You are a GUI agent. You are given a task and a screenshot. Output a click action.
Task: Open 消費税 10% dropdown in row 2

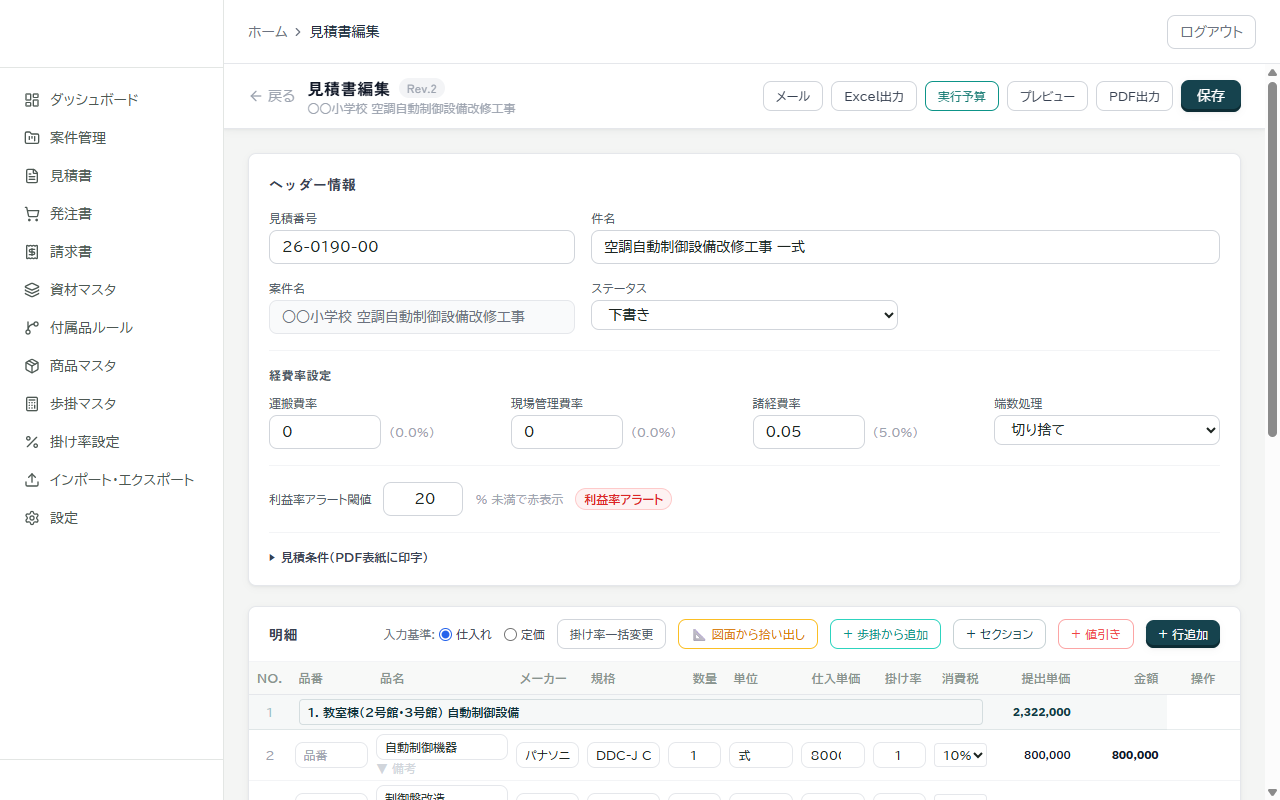[960, 755]
